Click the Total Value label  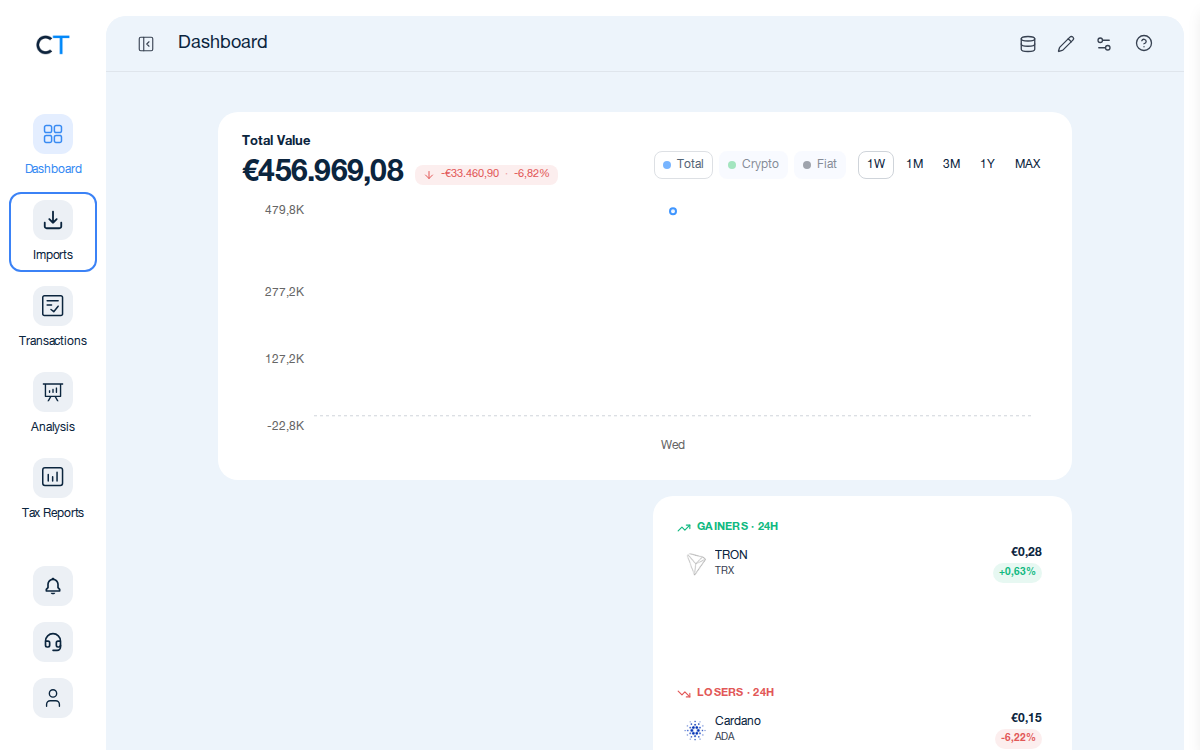(x=276, y=140)
